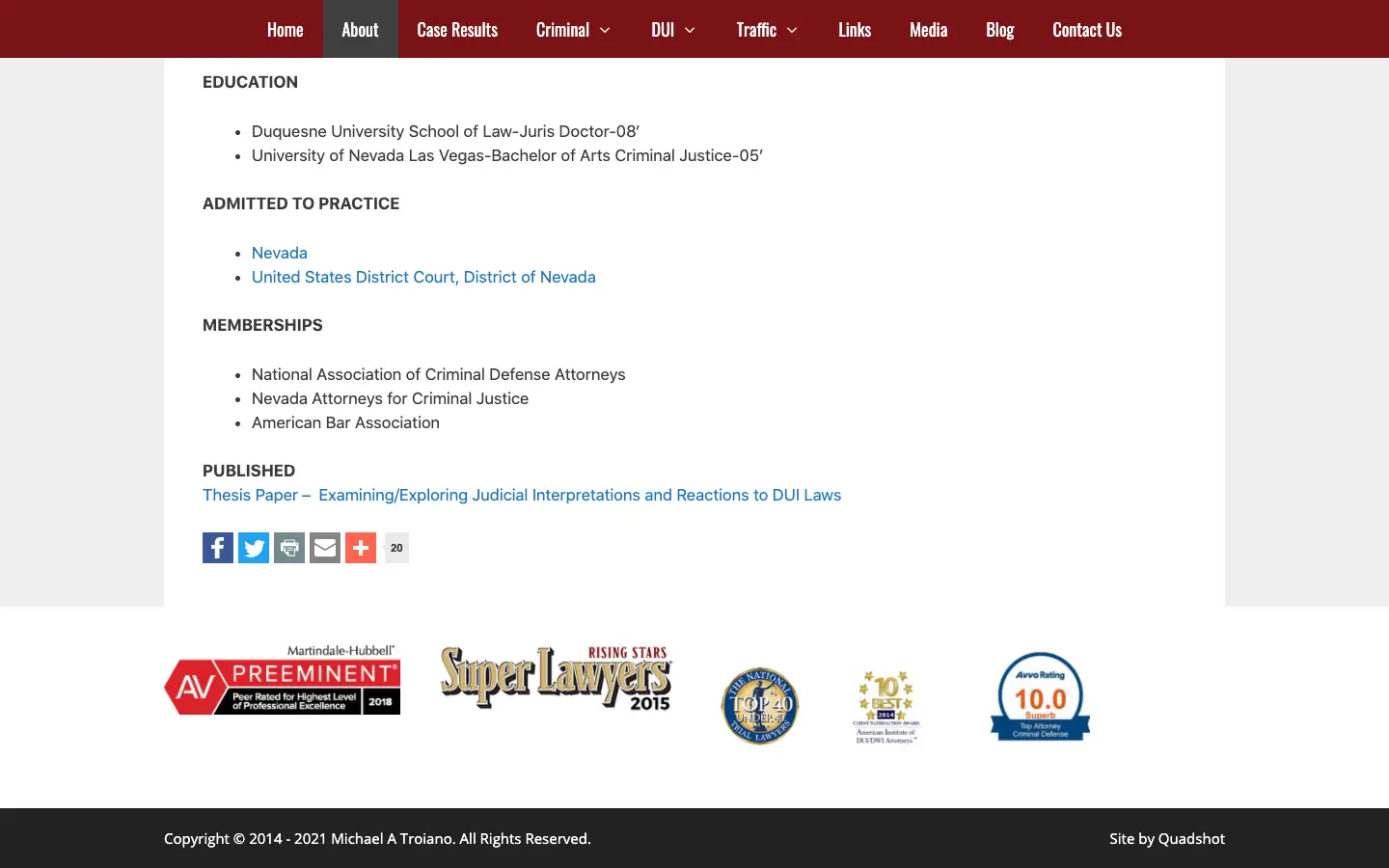Open the Traffic dropdown menu
Screen dimensions: 1389x868
(x=767, y=30)
